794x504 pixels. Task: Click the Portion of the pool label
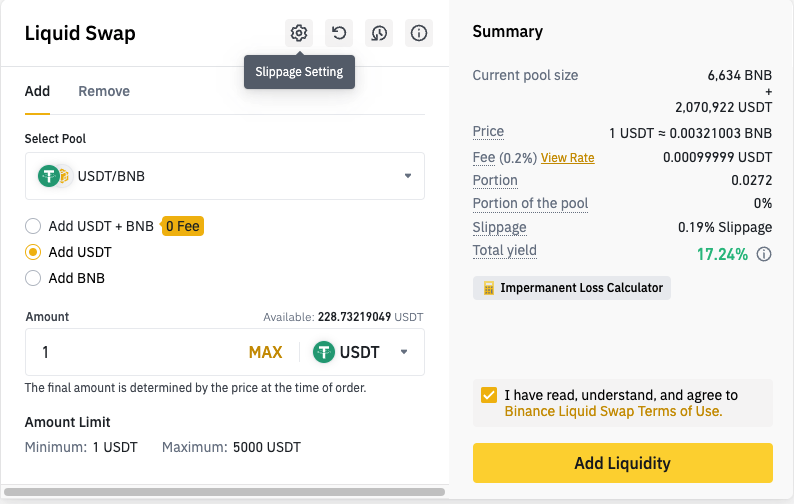[530, 203]
